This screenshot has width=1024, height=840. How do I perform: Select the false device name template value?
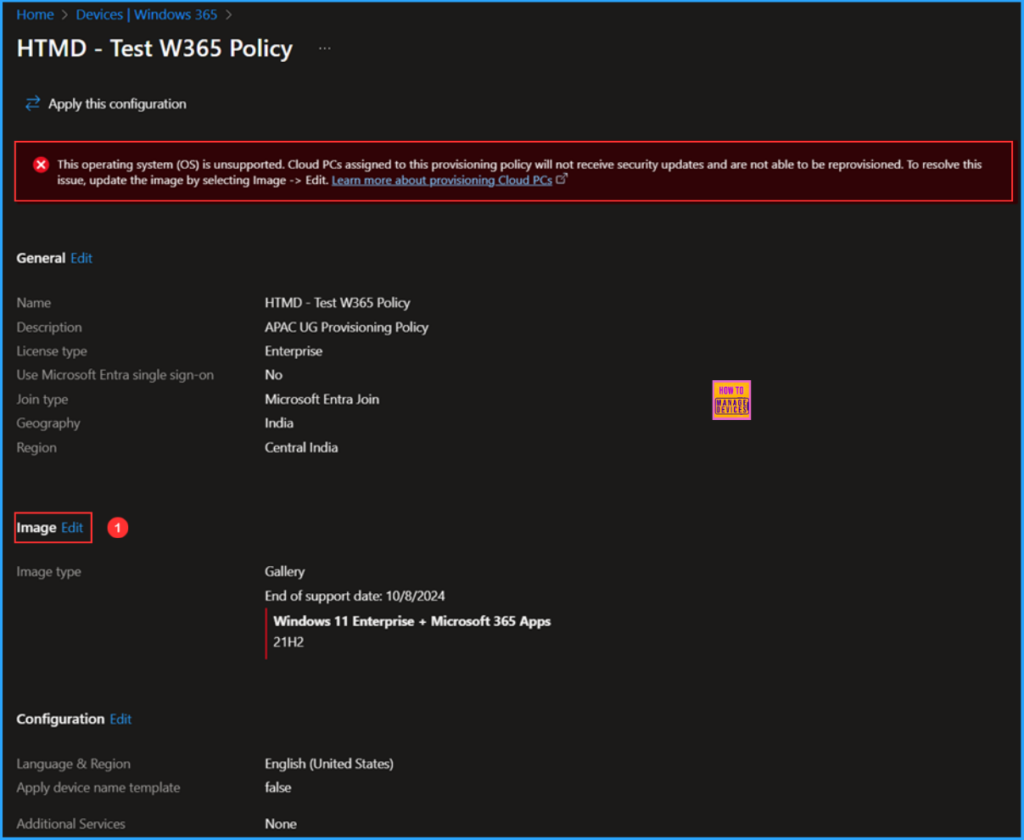(278, 788)
